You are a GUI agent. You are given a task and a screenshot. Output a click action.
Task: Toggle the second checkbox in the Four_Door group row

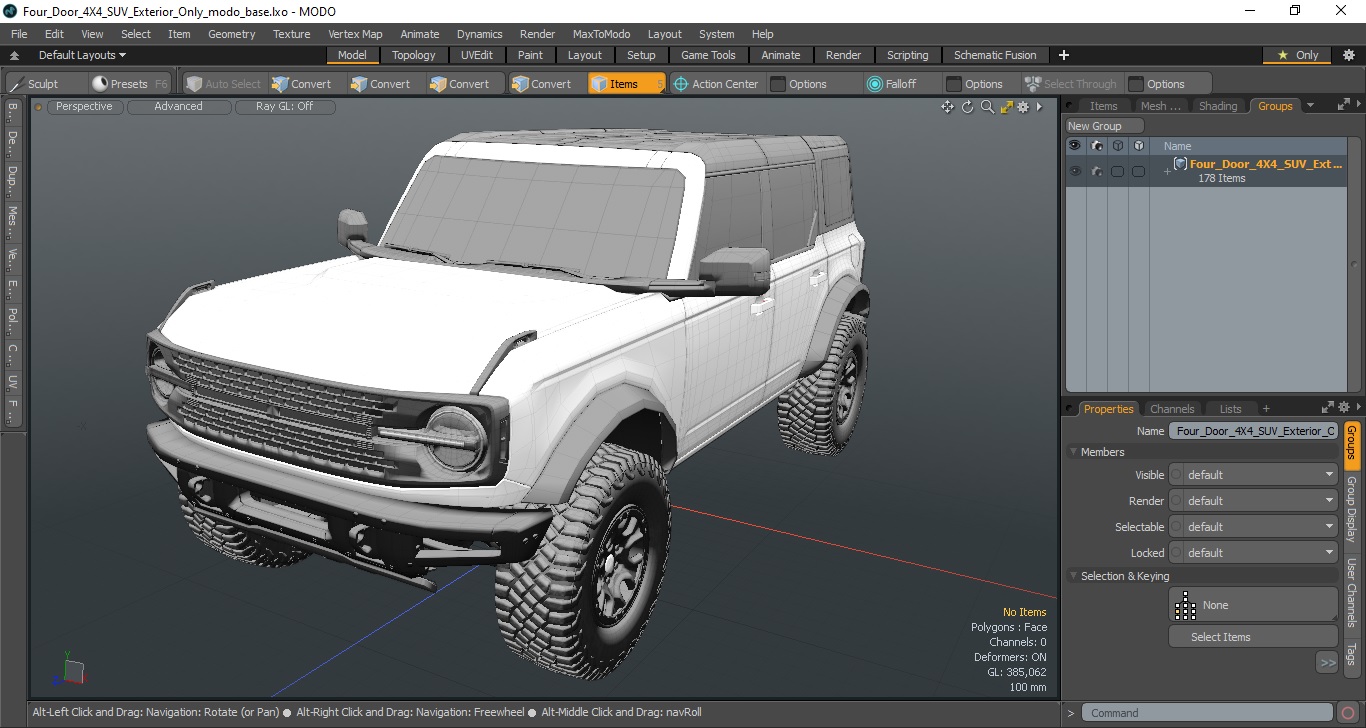pyautogui.click(x=1138, y=172)
